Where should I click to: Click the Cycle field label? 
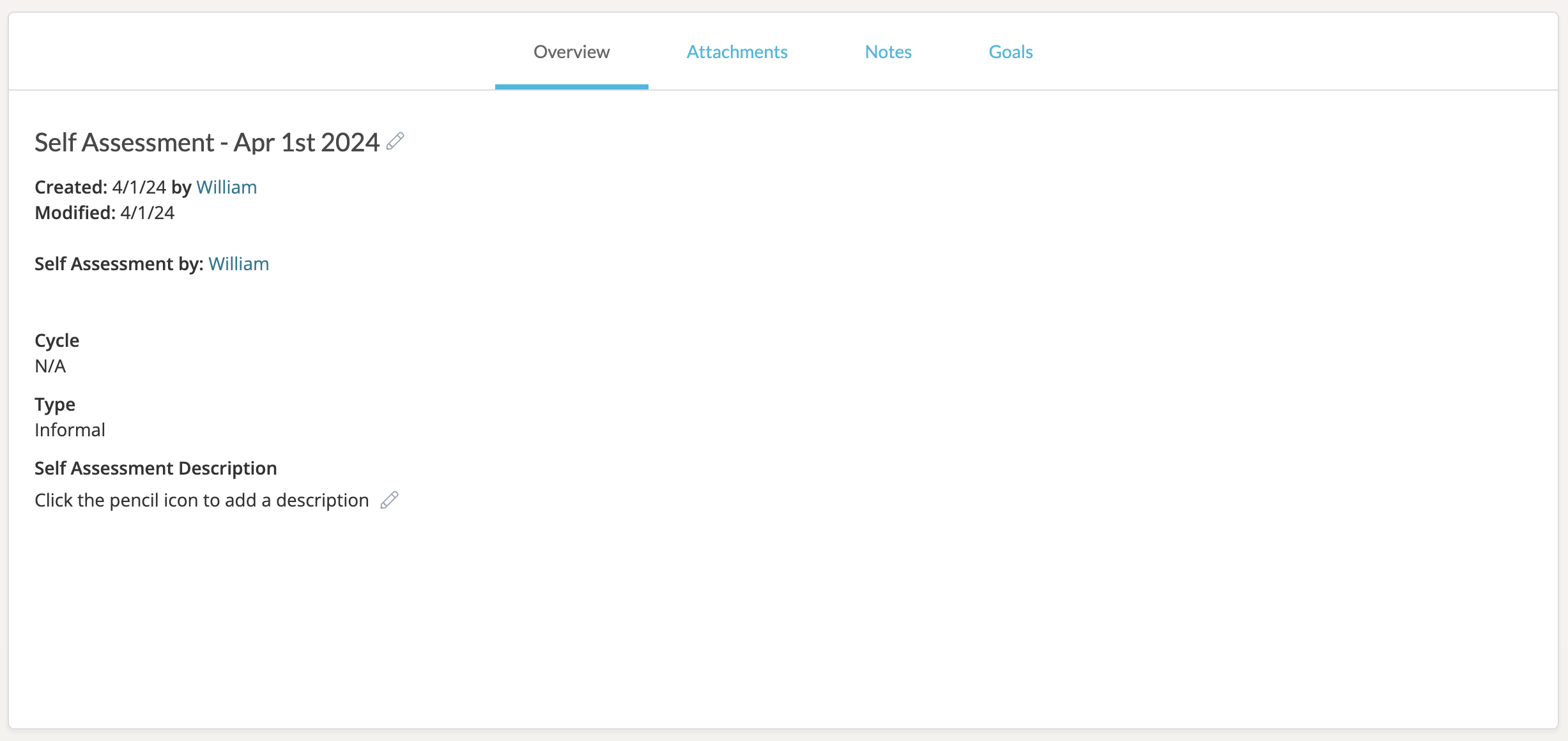[57, 340]
